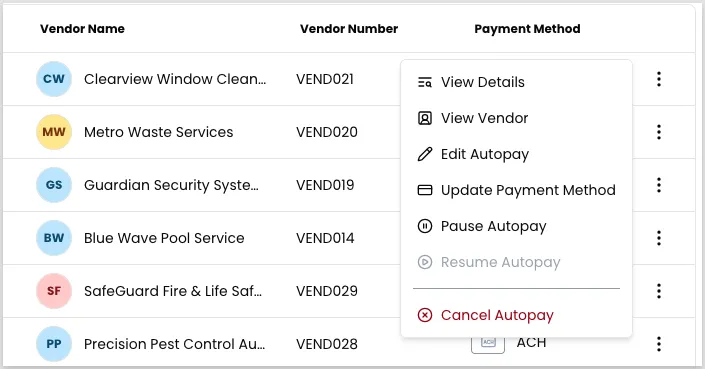Sort by the Vendor Number column header
Screen dimensions: 705x369
point(349,29)
